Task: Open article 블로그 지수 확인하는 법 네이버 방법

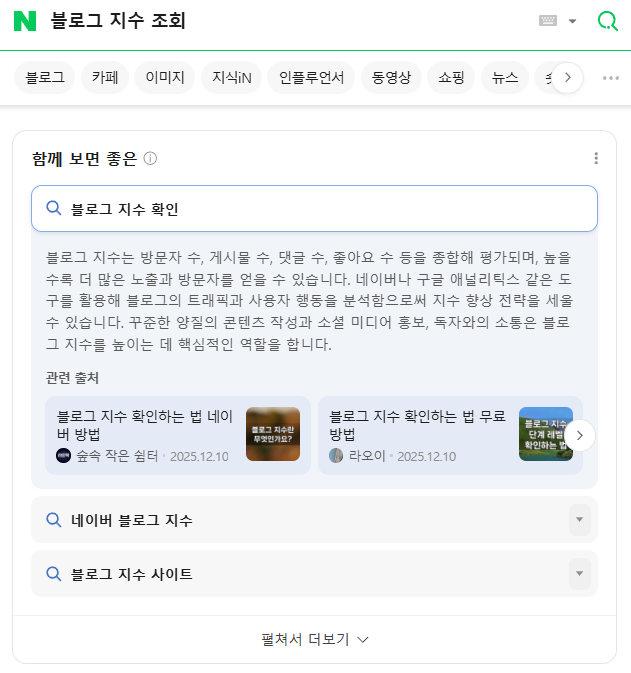Action: click(144, 425)
